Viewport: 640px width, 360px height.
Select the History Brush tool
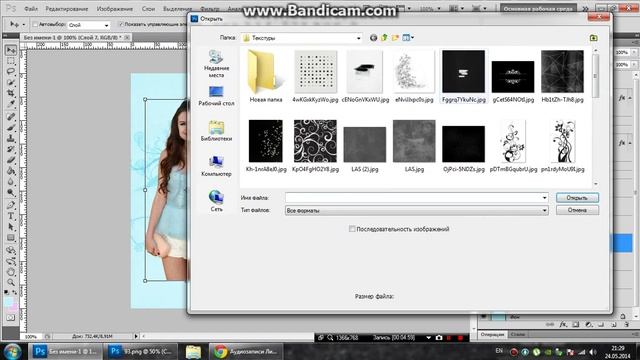(x=11, y=149)
